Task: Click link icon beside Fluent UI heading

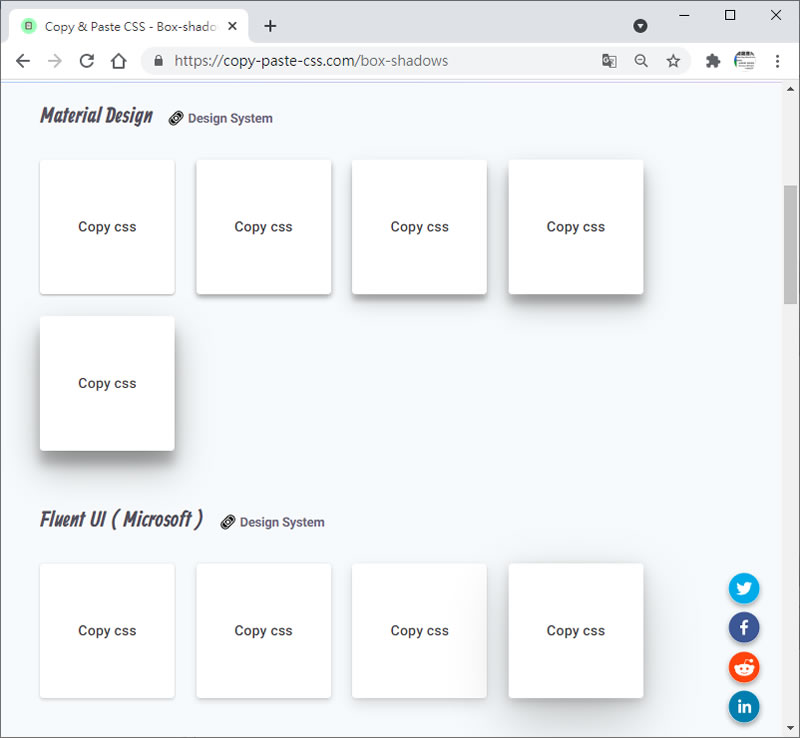Action: tap(228, 523)
